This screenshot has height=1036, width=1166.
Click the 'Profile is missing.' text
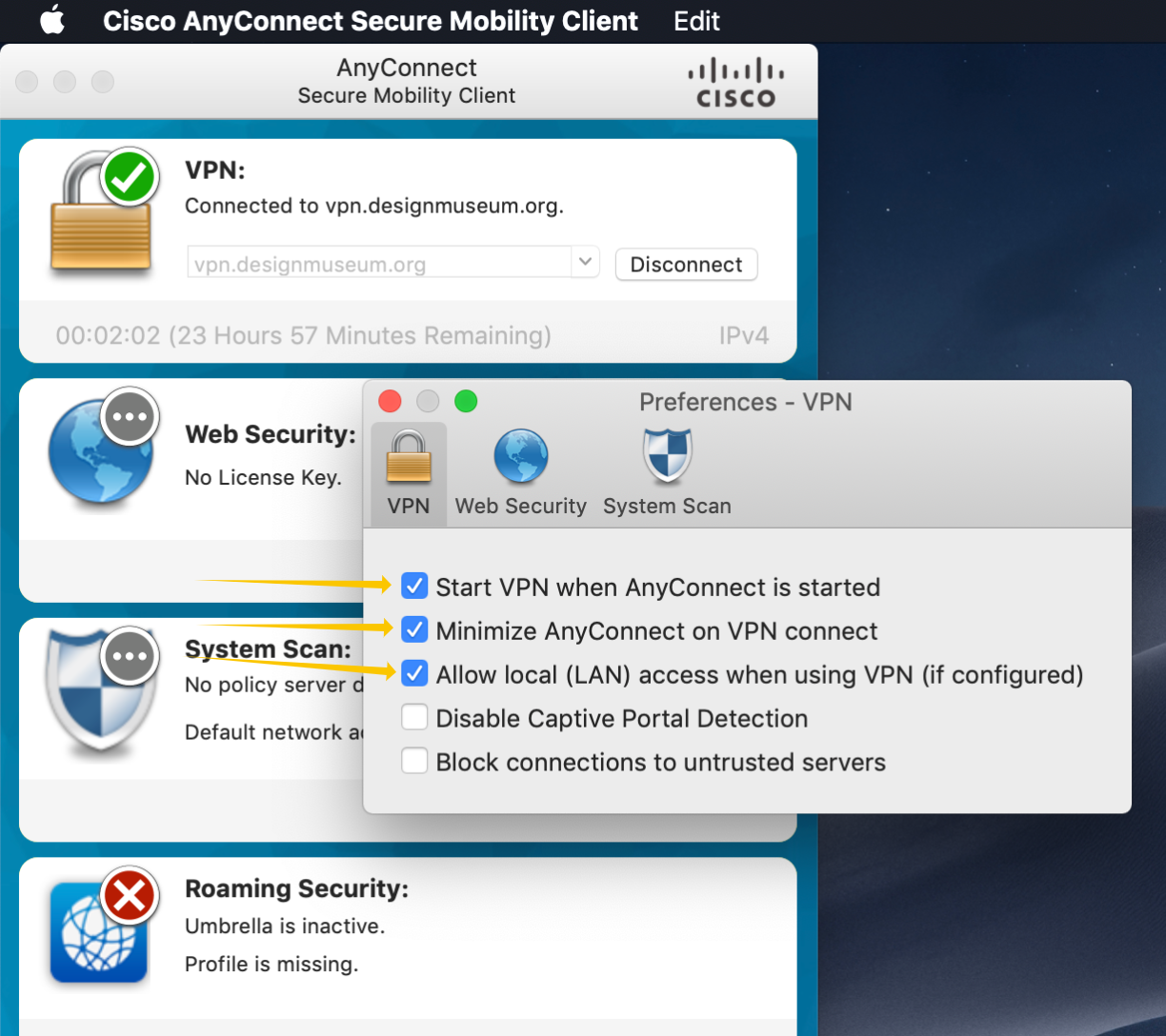coord(271,965)
